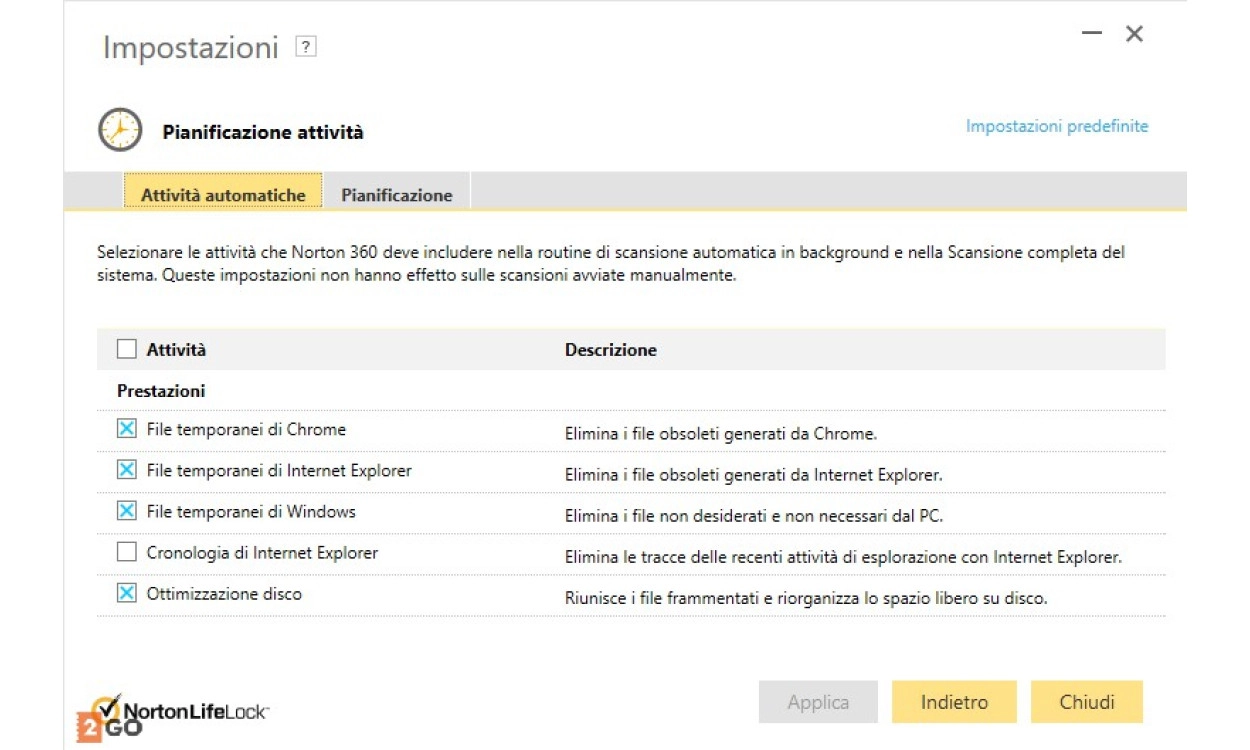Go back with the Indietro button
1250x750 pixels.
point(954,702)
